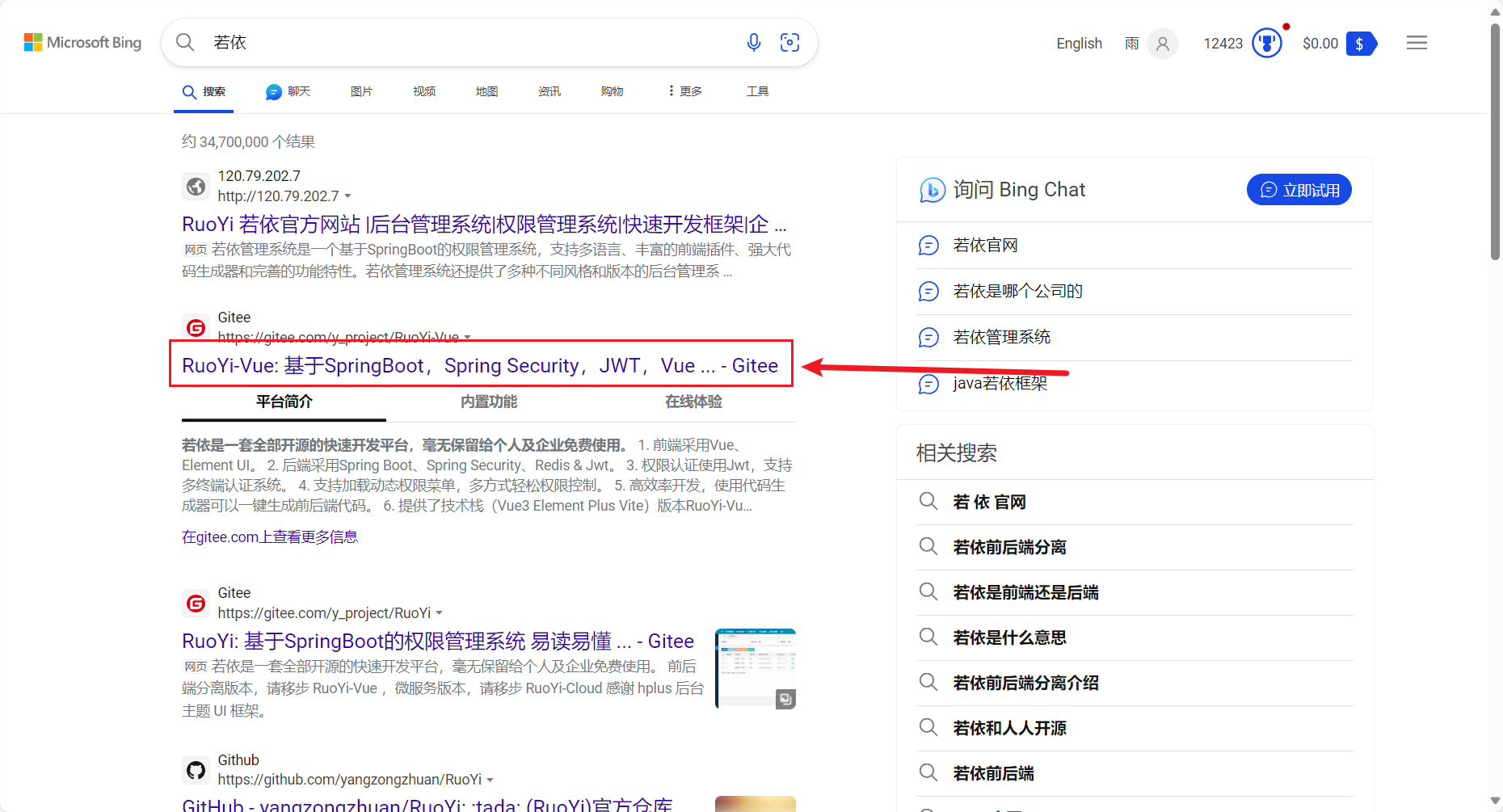Click the Bing Chat logo icon
1503x812 pixels.
932,190
